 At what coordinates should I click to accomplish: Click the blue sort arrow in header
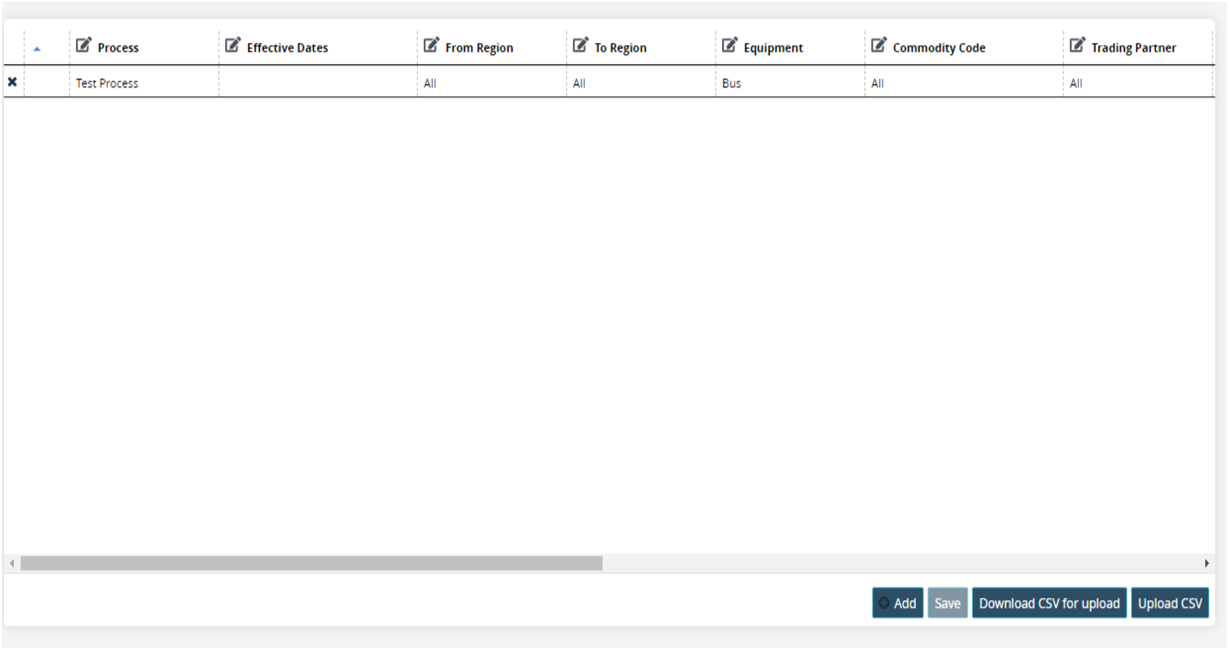point(37,48)
